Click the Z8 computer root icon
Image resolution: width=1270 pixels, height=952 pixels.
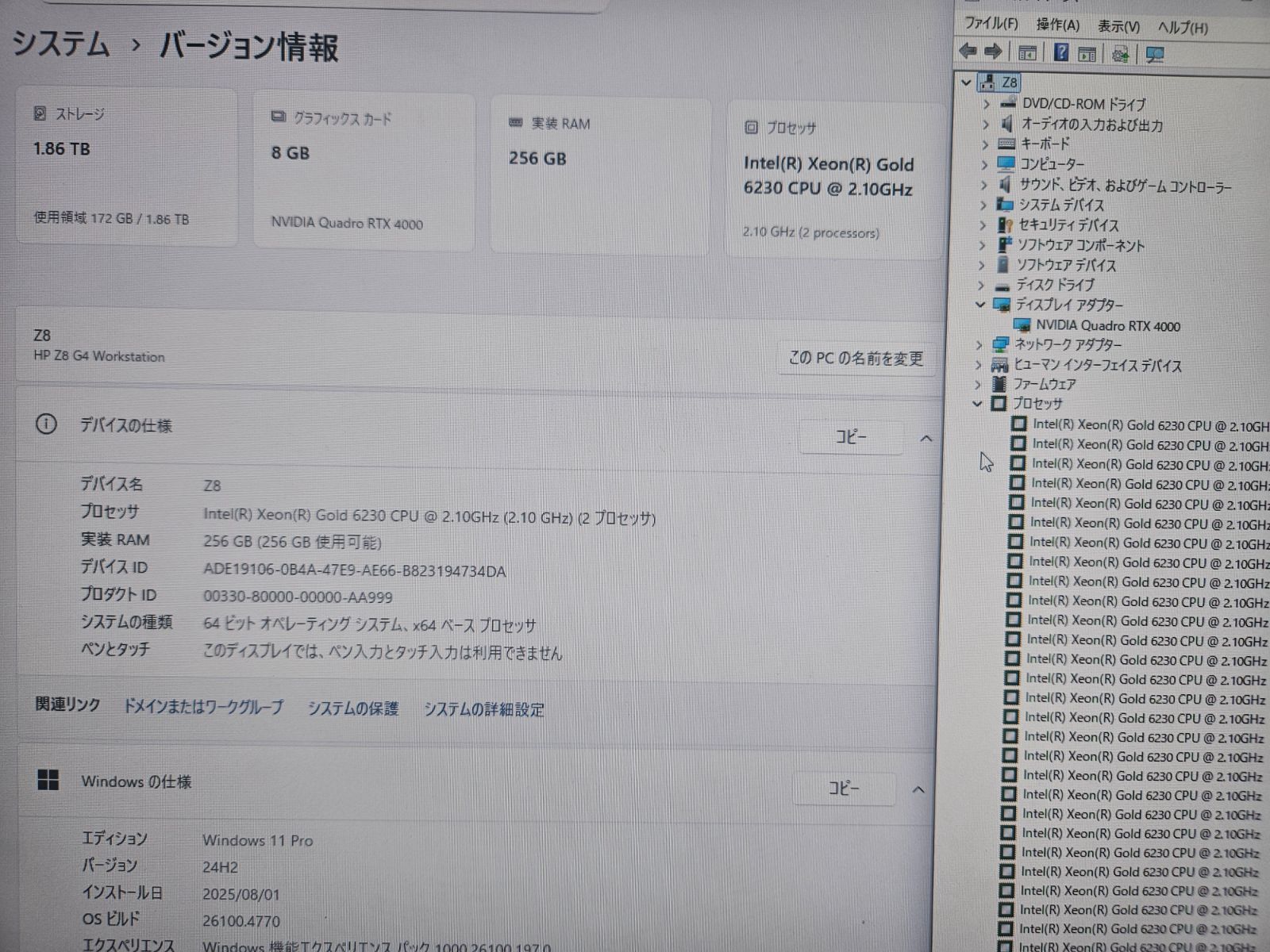point(987,82)
